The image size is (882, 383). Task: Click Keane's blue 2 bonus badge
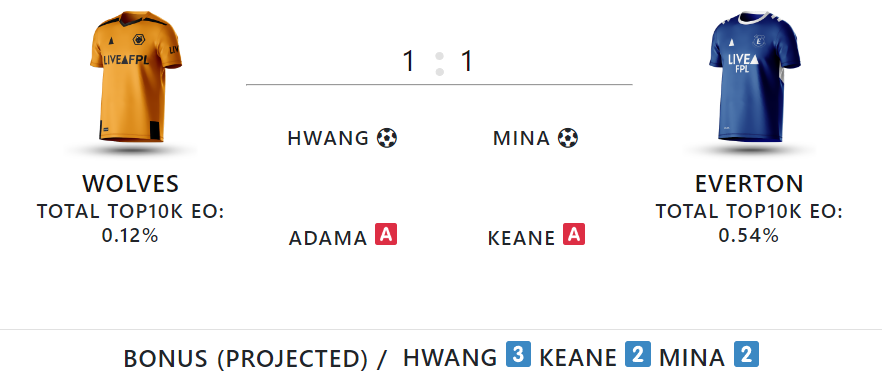point(638,354)
